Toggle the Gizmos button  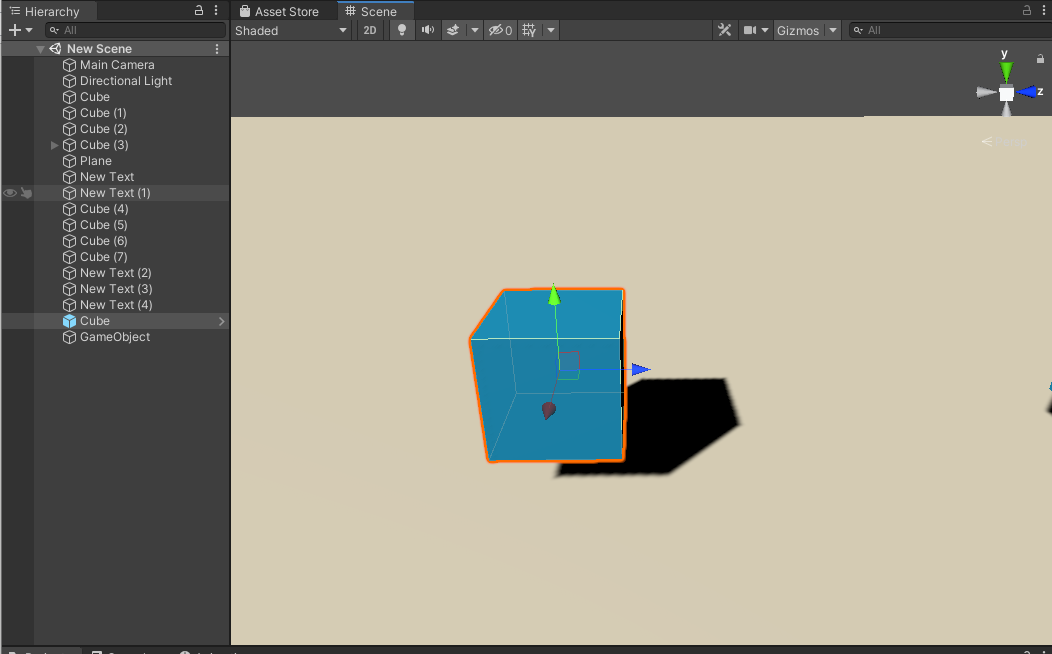tap(798, 30)
